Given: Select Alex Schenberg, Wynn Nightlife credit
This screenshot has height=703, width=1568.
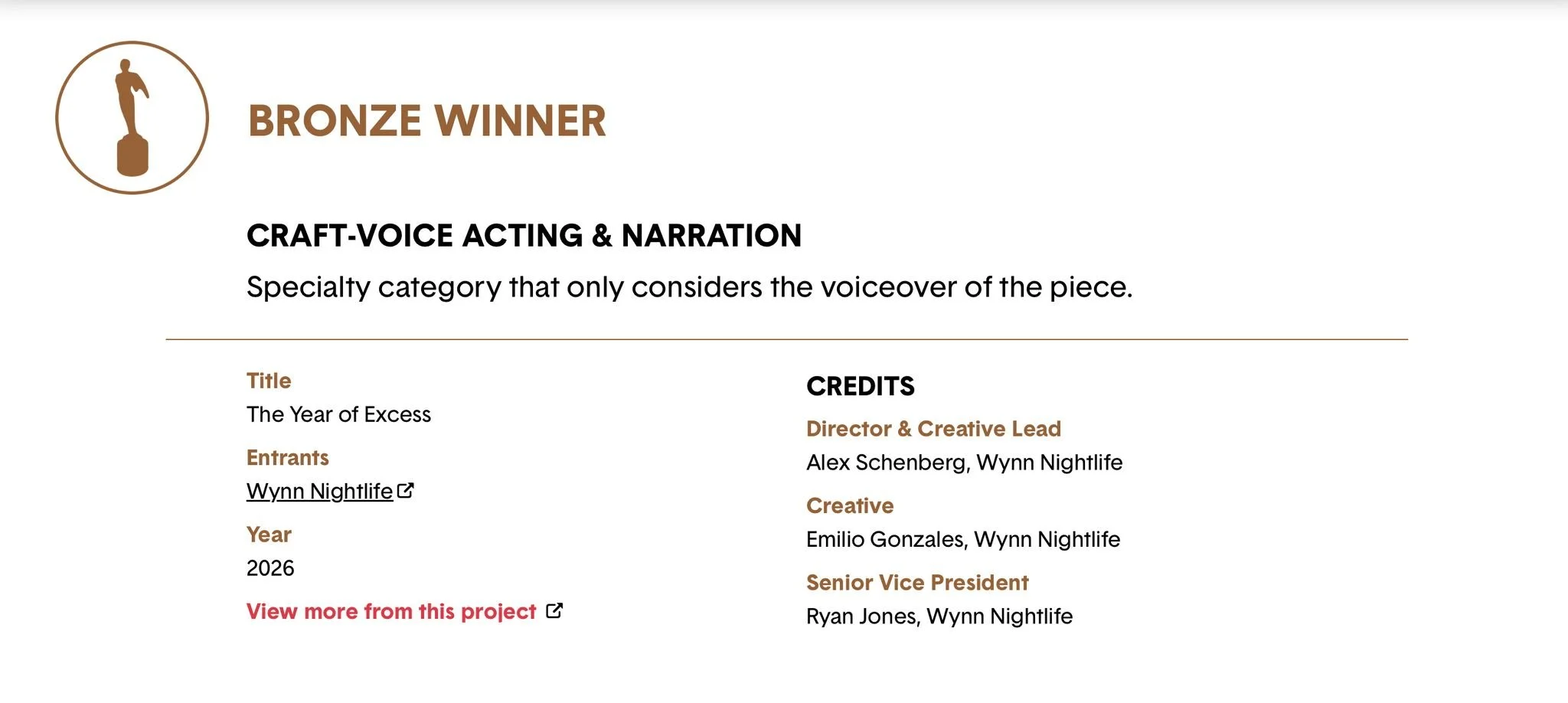Looking at the screenshot, I should 965,463.
